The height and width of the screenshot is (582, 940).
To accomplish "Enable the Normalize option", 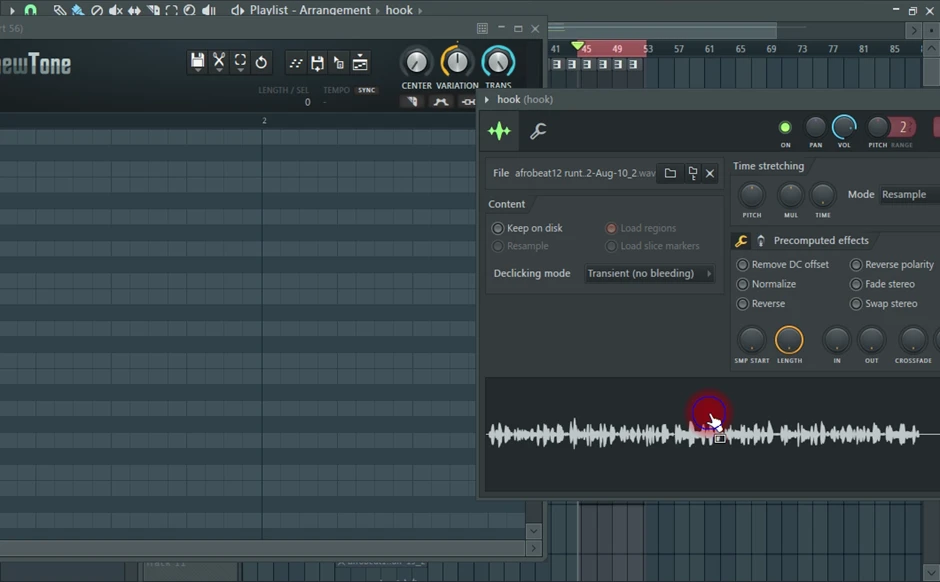I will tap(742, 284).
